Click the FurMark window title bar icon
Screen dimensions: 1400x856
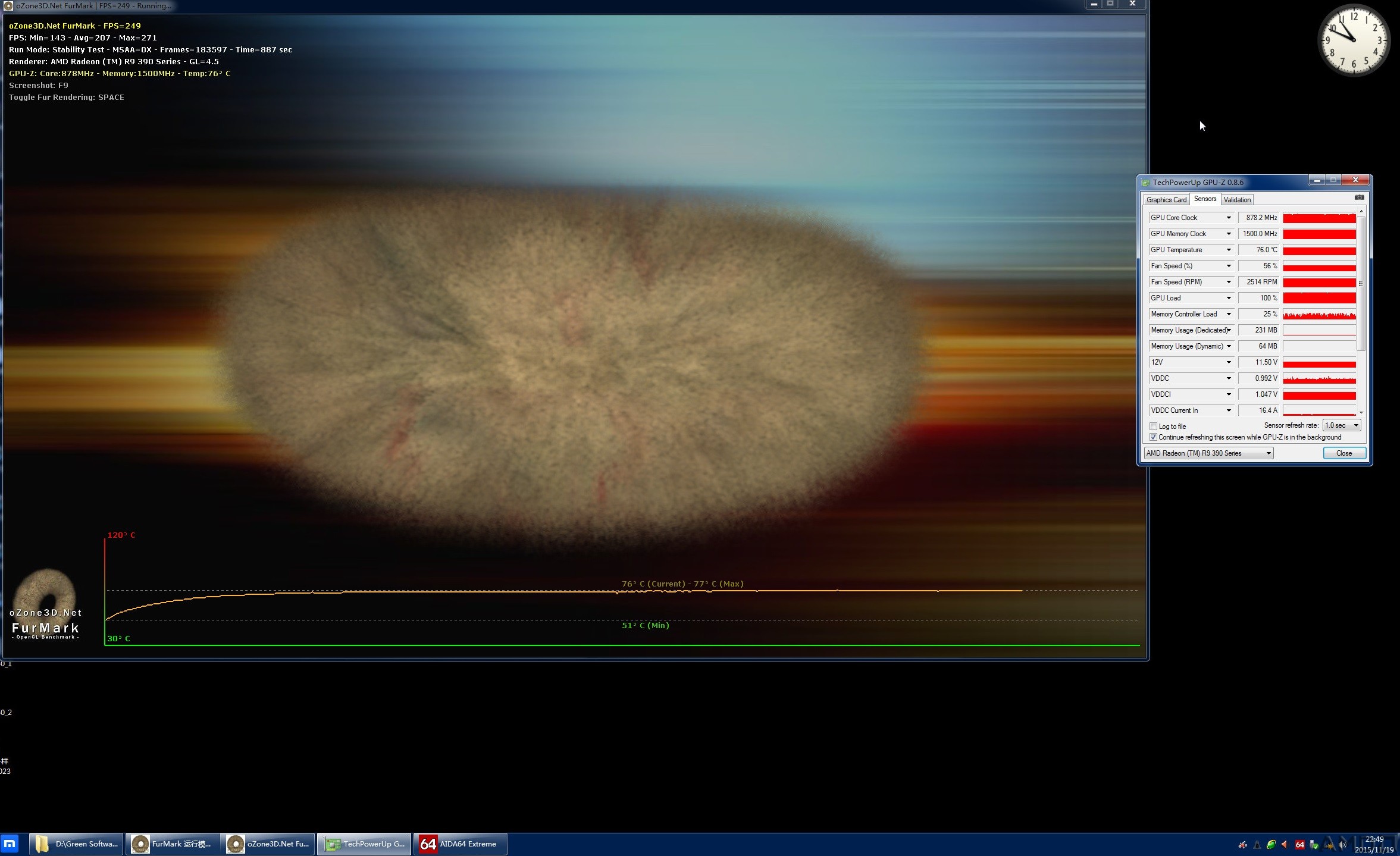click(8, 5)
